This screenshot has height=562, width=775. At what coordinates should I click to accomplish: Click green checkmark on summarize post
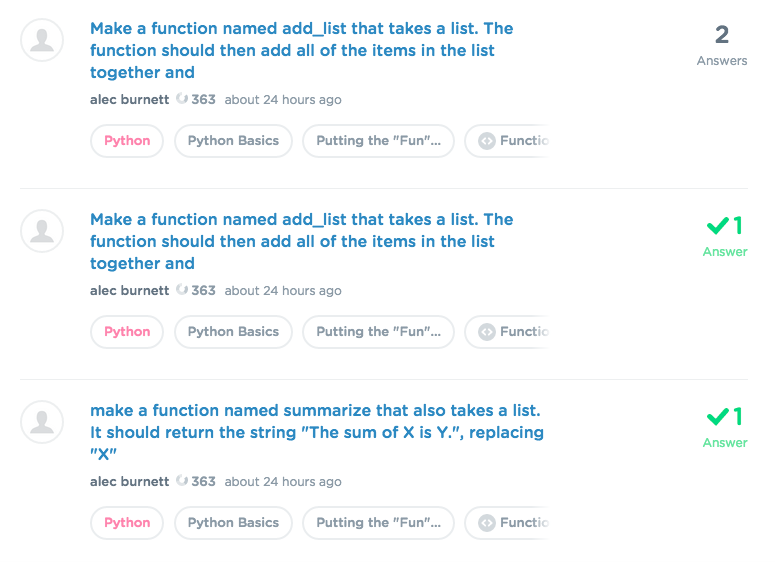[x=717, y=416]
